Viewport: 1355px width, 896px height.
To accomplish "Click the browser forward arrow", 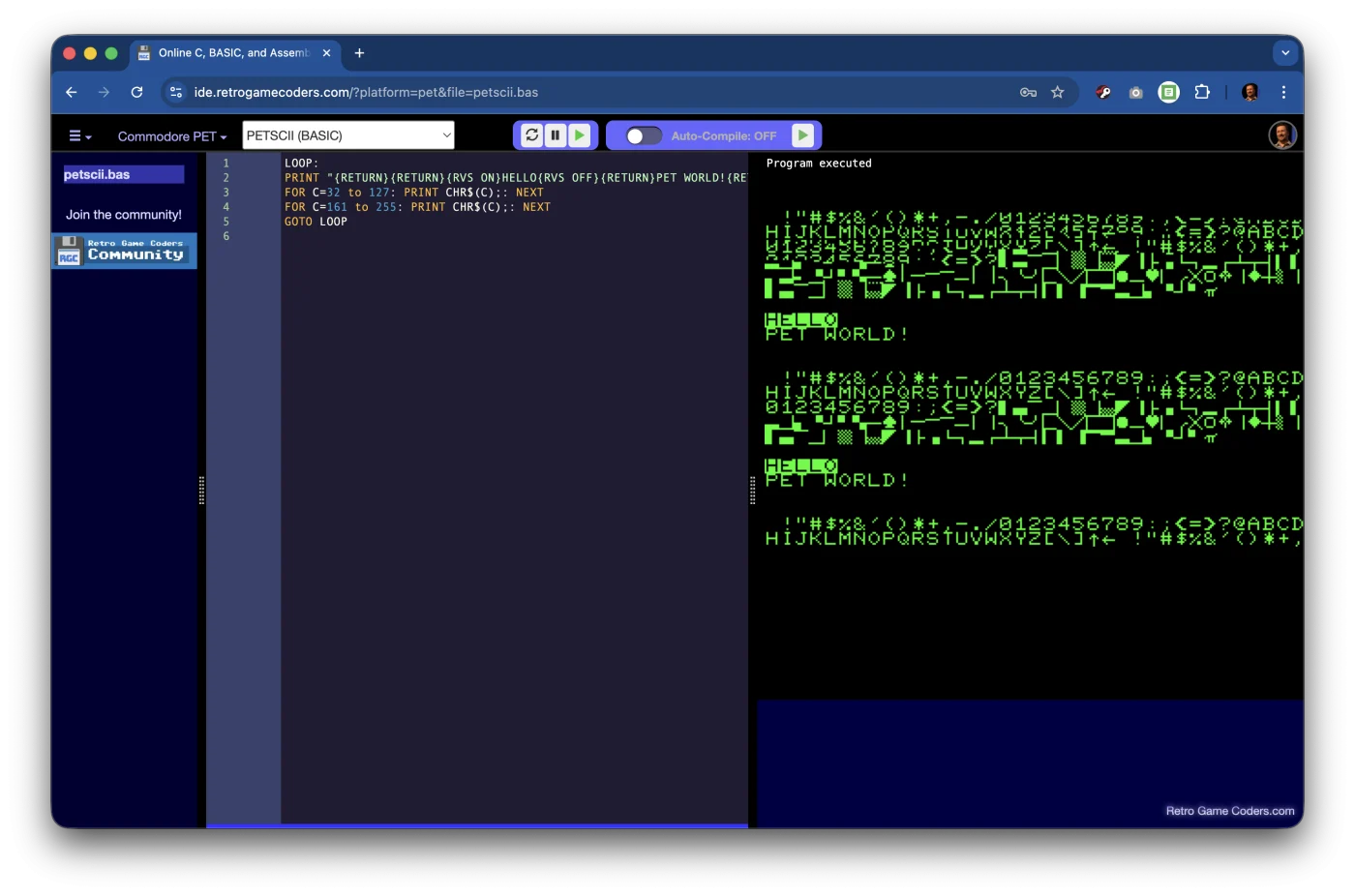I will click(104, 92).
